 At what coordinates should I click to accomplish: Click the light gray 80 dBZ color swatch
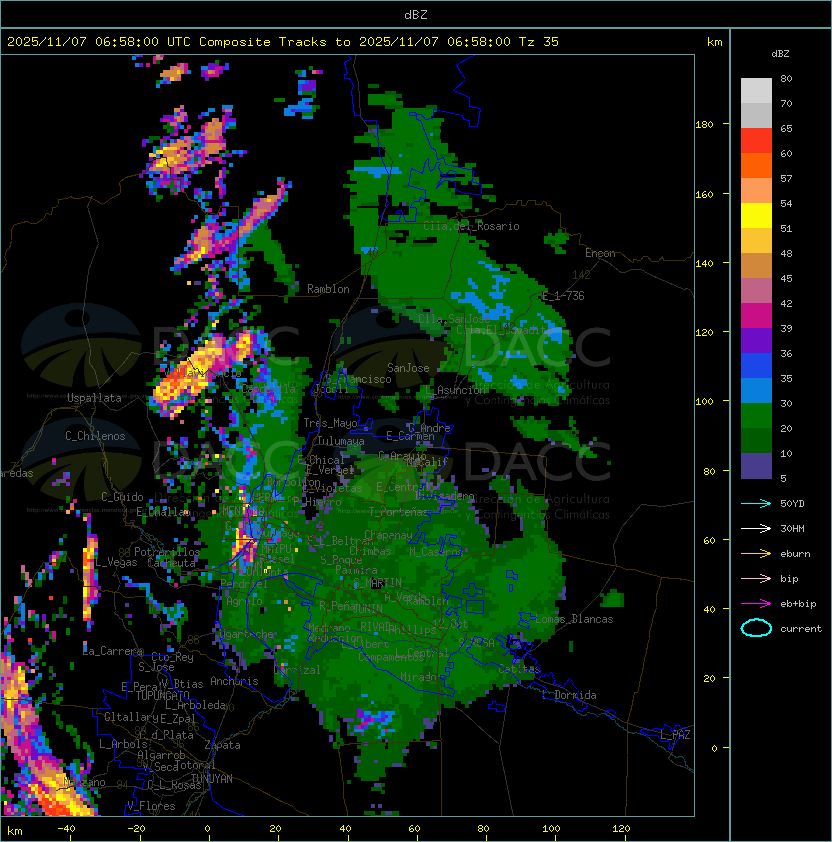tap(756, 90)
